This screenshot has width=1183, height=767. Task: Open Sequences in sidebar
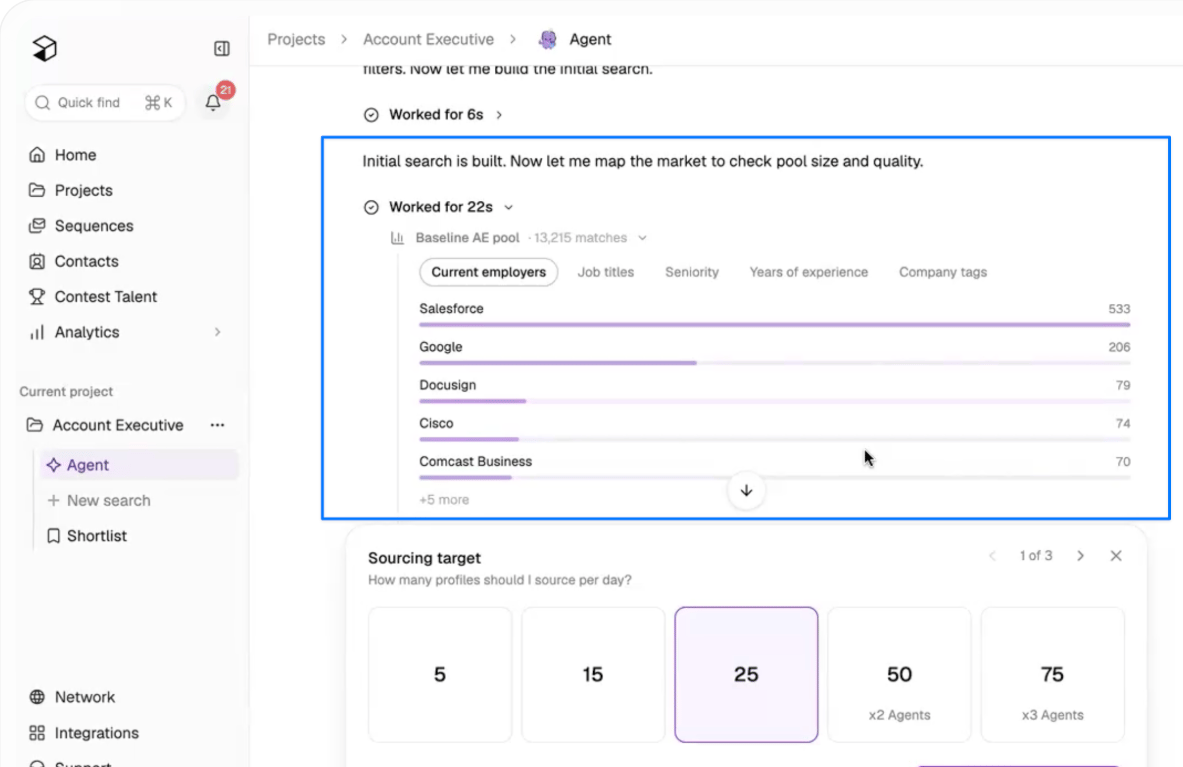click(94, 225)
